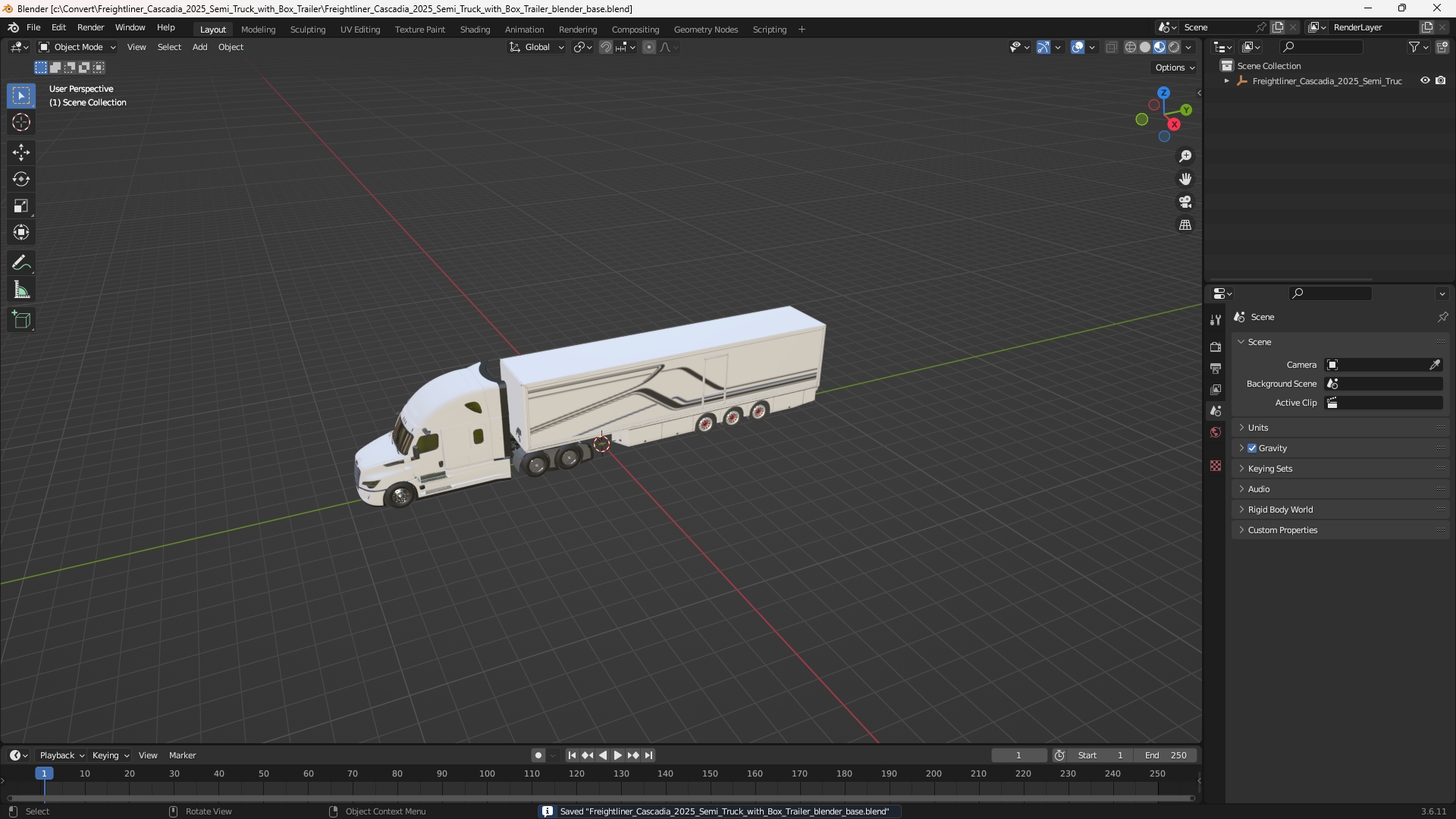Open the View Layer properties tab
Screen dimensions: 1456x819
(1216, 389)
